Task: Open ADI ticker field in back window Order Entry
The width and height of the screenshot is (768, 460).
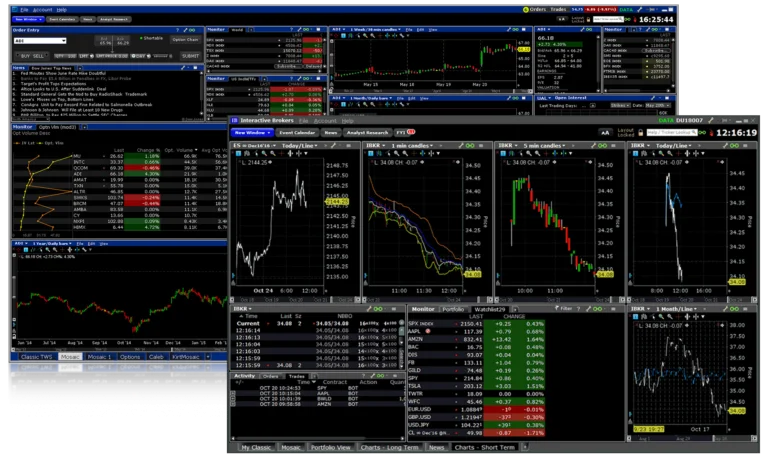Action: click(40, 41)
